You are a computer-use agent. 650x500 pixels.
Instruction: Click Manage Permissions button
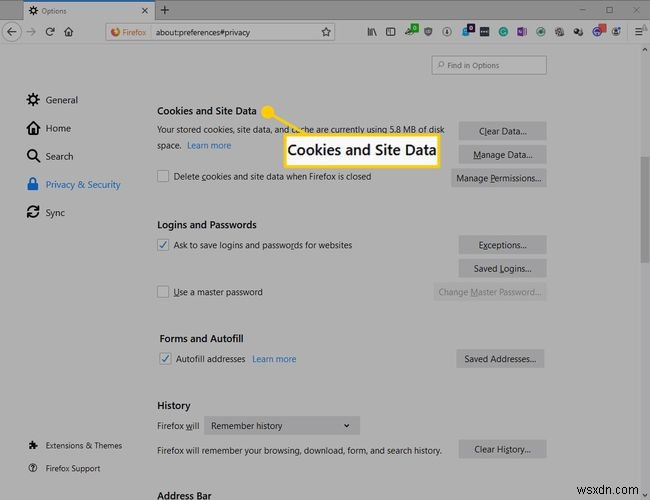click(x=499, y=178)
